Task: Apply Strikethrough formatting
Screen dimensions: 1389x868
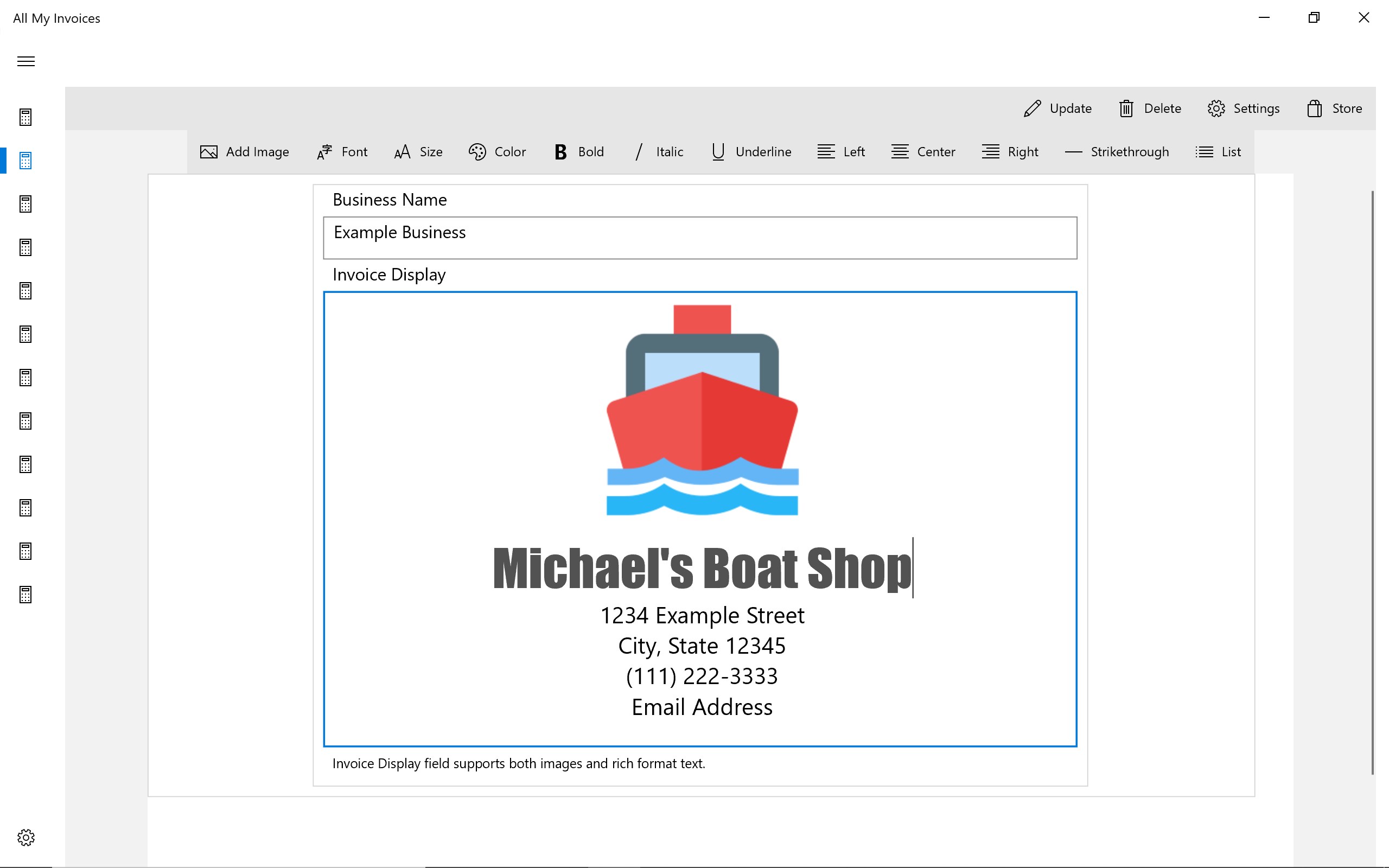Action: [1117, 151]
